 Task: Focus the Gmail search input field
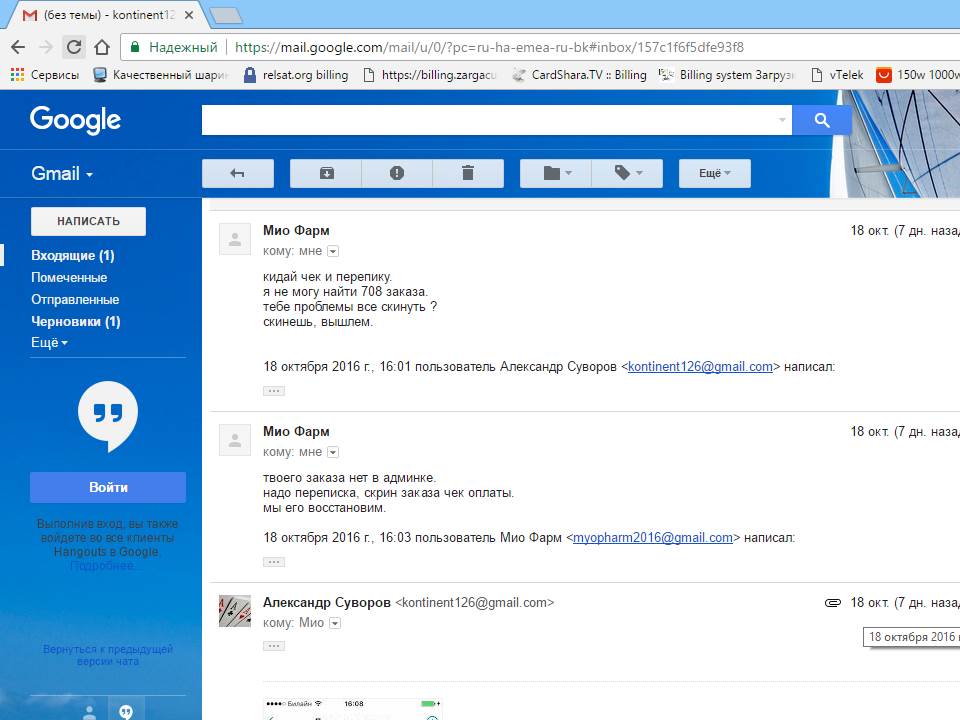(490, 120)
